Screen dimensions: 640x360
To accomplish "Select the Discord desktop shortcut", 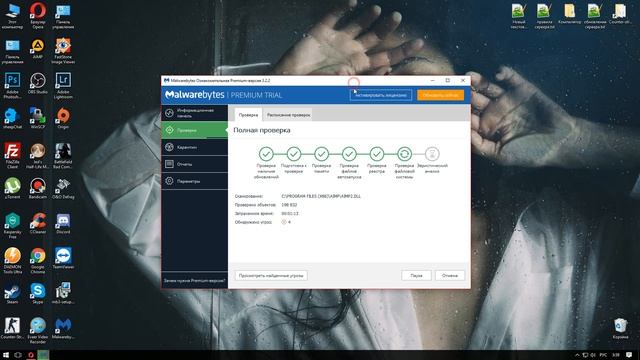I will [x=63, y=223].
